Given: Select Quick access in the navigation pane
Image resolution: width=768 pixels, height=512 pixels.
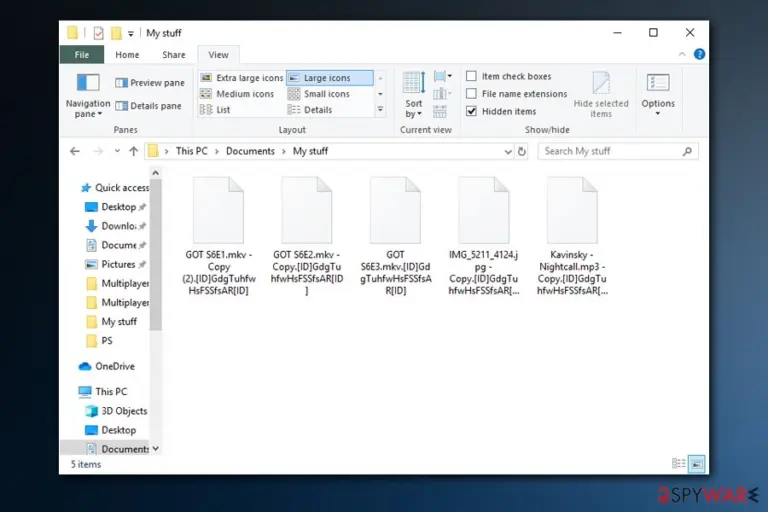Looking at the screenshot, I should (x=115, y=188).
